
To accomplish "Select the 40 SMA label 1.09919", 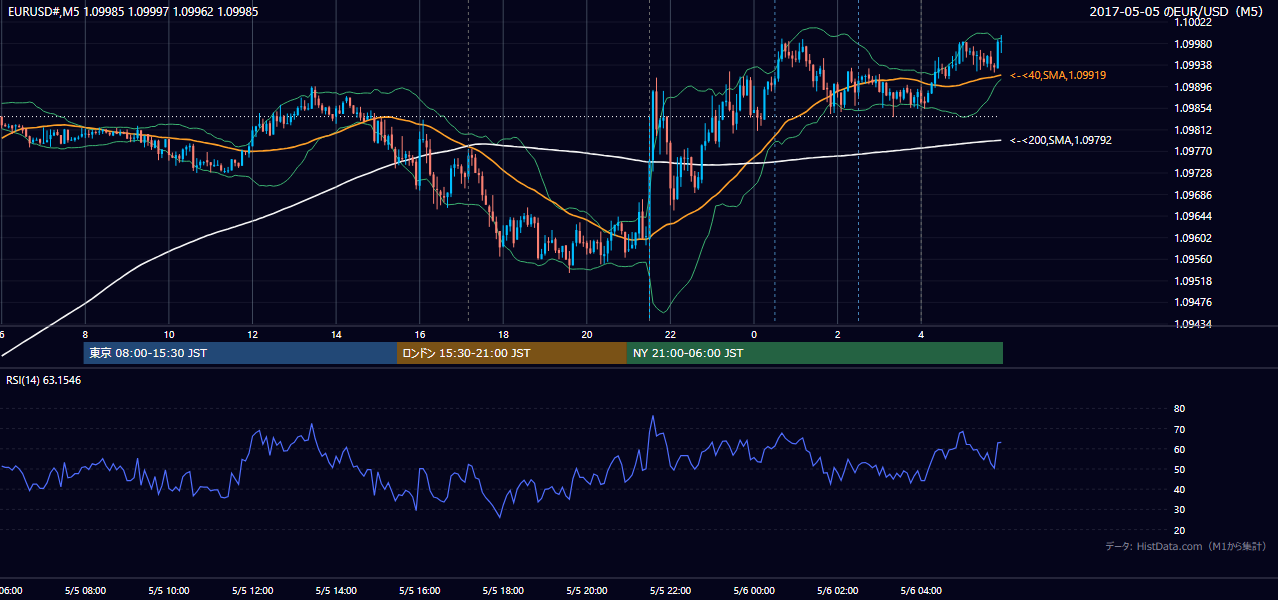I will click(1058, 75).
